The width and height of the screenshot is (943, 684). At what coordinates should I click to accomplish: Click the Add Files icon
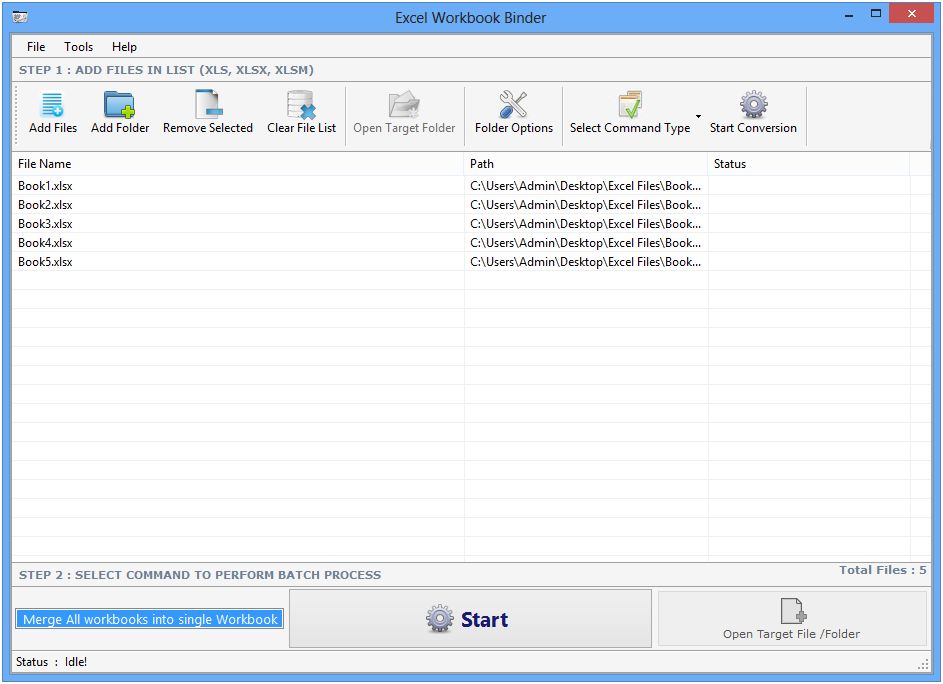click(x=52, y=105)
